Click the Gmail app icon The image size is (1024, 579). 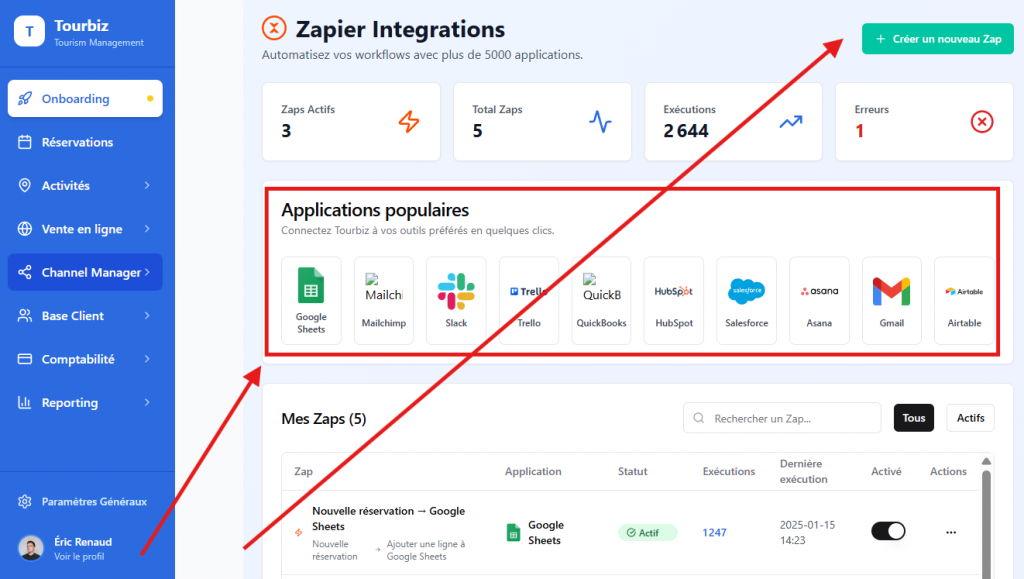click(891, 300)
